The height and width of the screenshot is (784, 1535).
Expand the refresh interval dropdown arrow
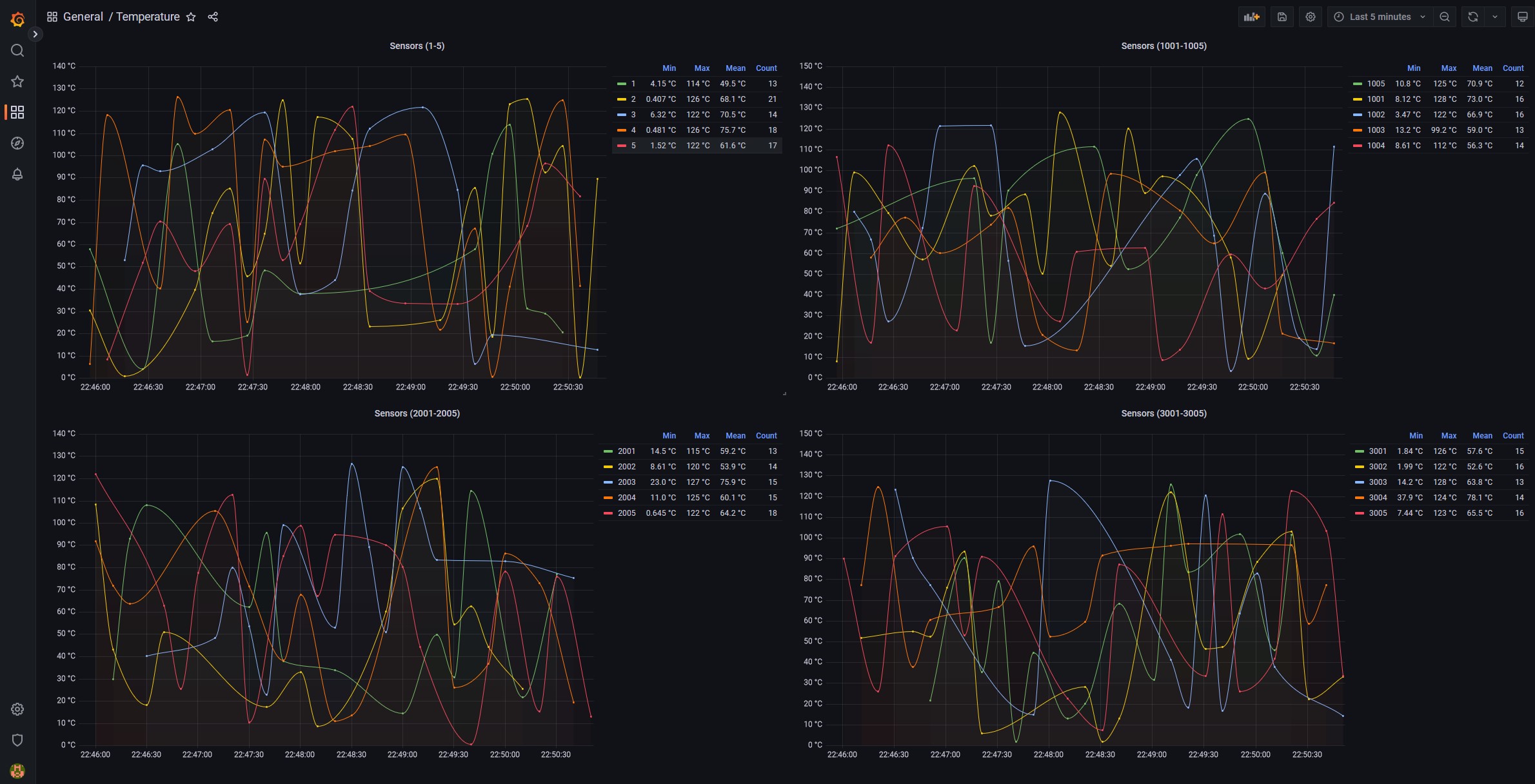click(x=1495, y=17)
